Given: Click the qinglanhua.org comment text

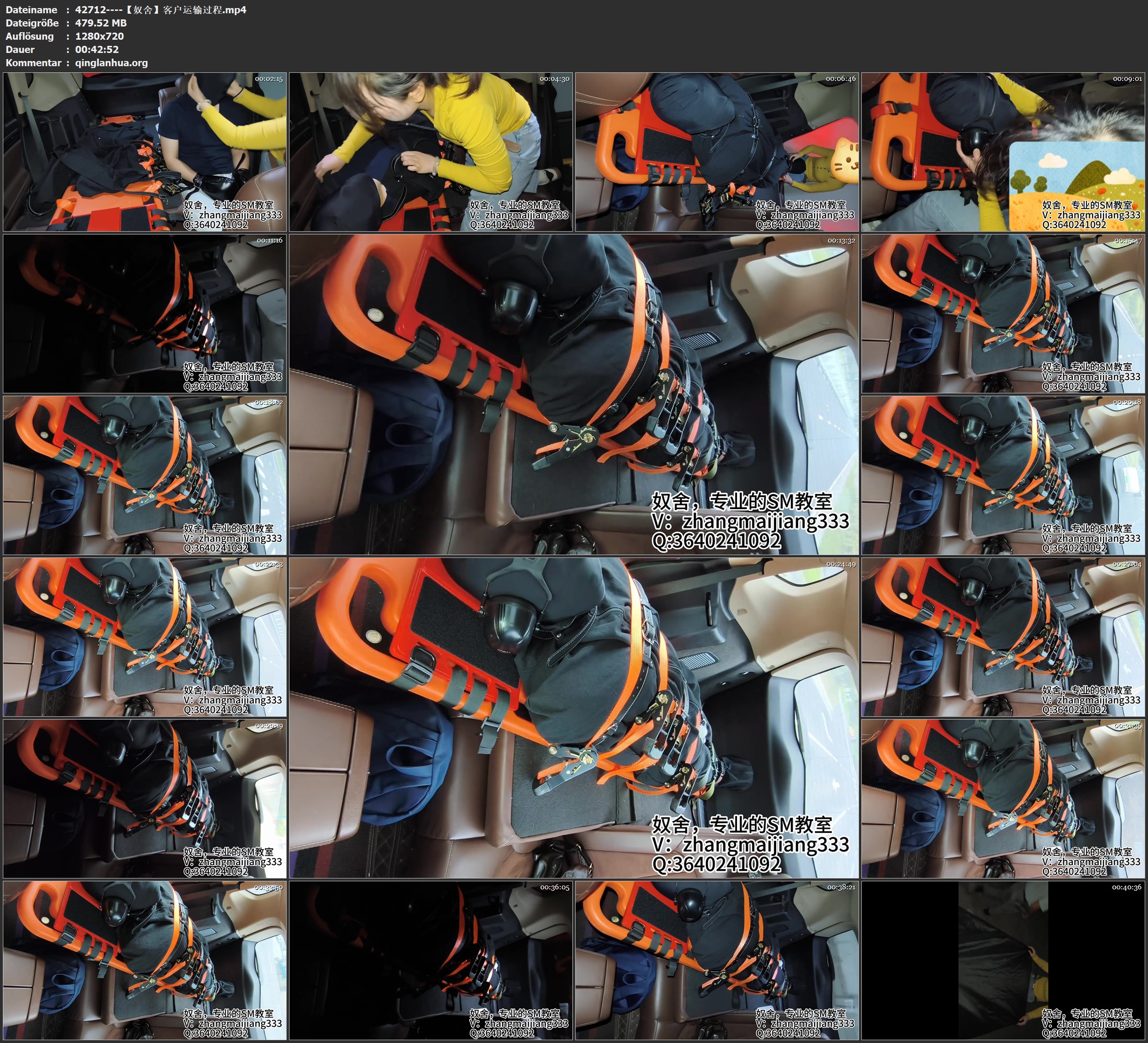Looking at the screenshot, I should 111,62.
